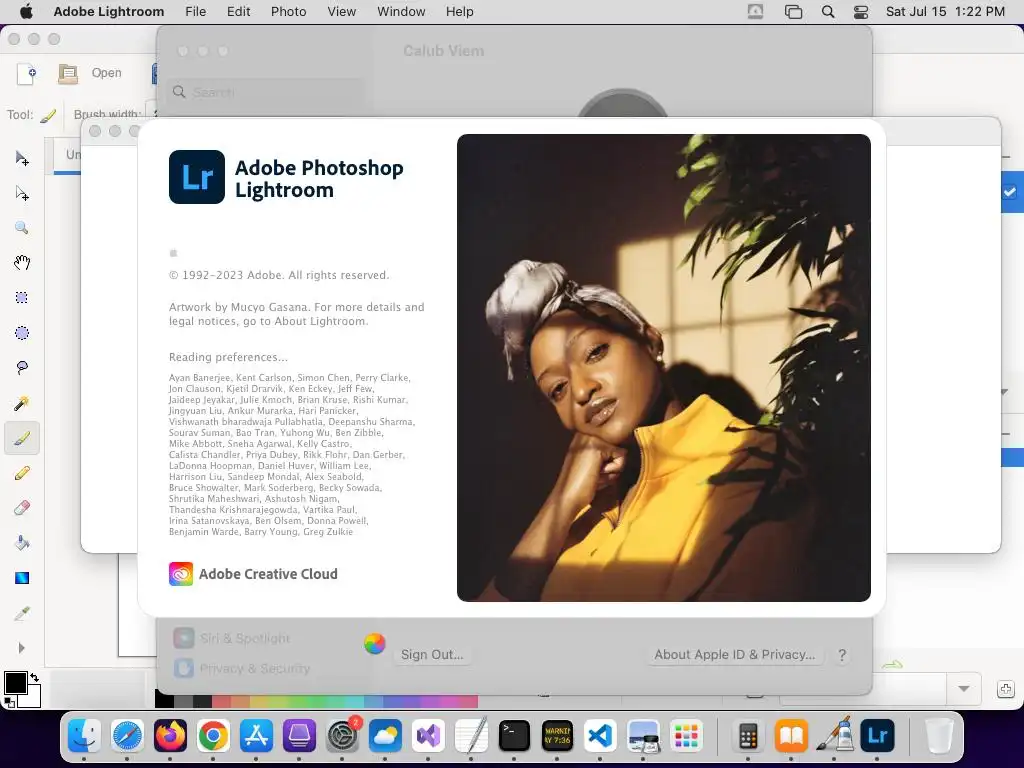Expand more tools arrow at toolbar bottom

tap(22, 648)
